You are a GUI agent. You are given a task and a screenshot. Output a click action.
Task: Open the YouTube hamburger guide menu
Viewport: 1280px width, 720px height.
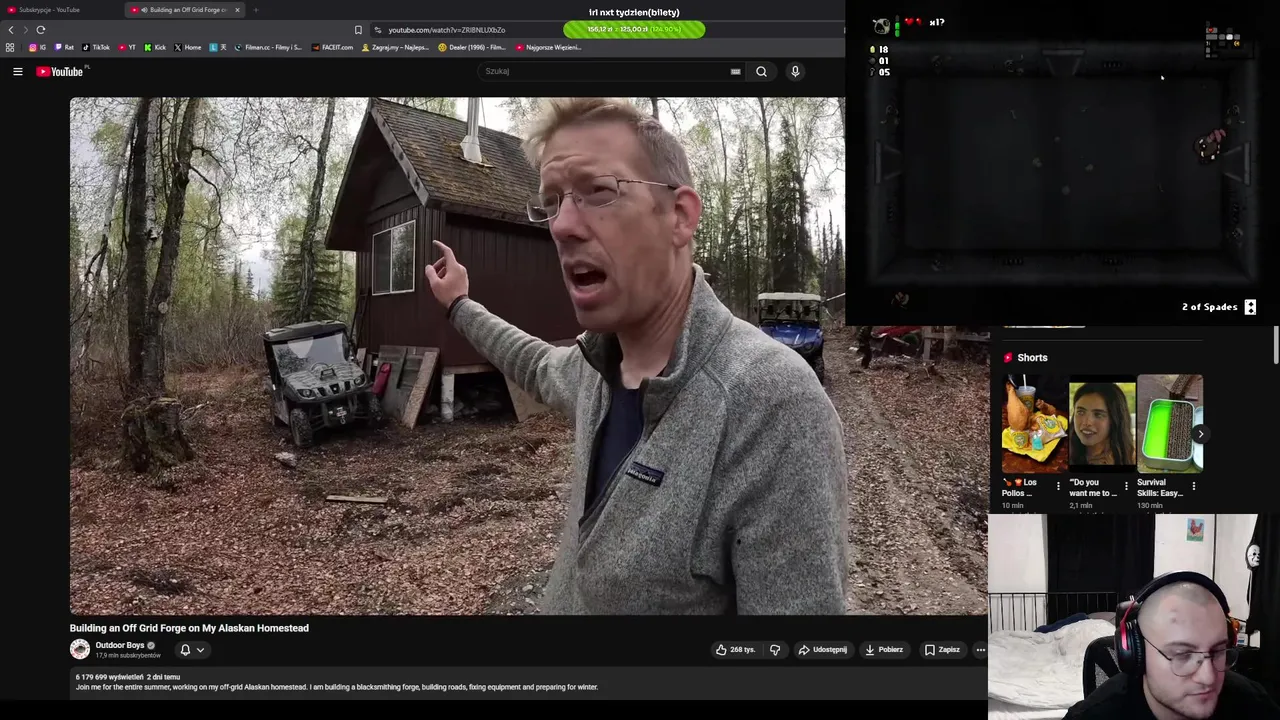pyautogui.click(x=17, y=71)
